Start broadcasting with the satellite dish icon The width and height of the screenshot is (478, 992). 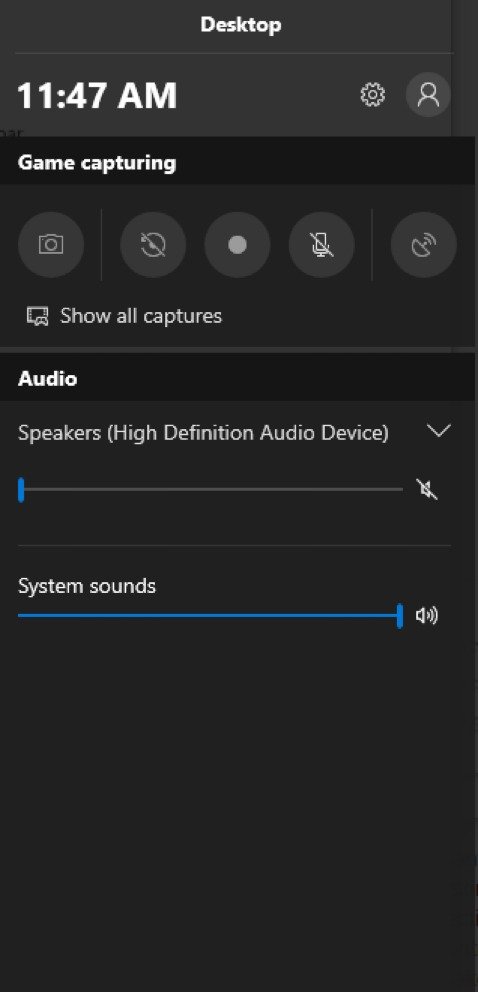click(424, 245)
